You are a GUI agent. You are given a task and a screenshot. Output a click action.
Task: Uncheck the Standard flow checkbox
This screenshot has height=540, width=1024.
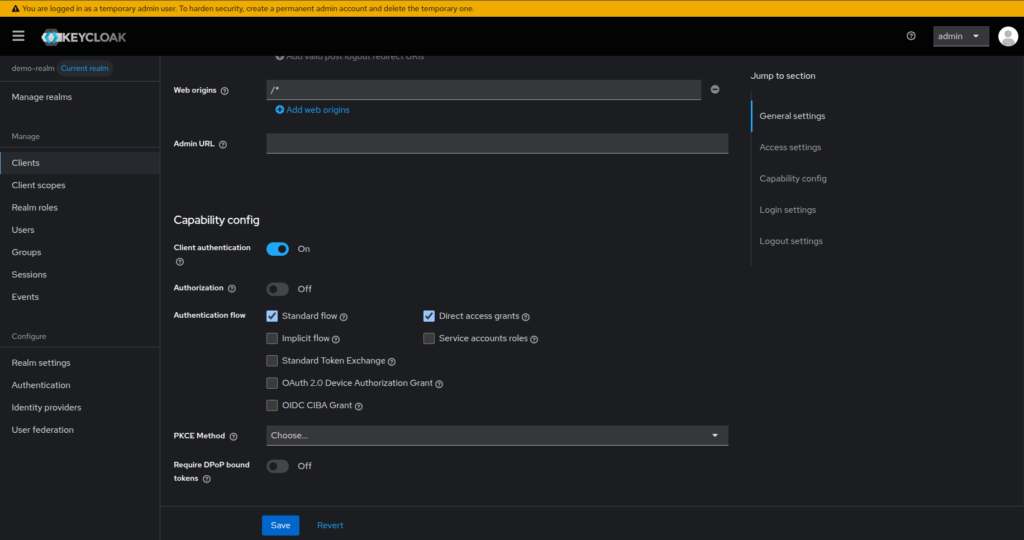(272, 316)
